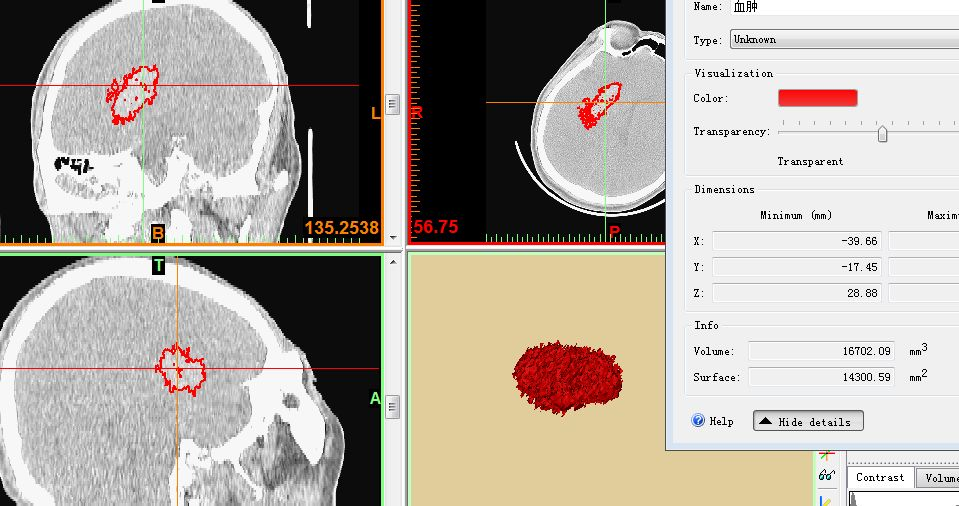Click the red hematoma 3D model
Screen dimensions: 959x506
tap(567, 377)
